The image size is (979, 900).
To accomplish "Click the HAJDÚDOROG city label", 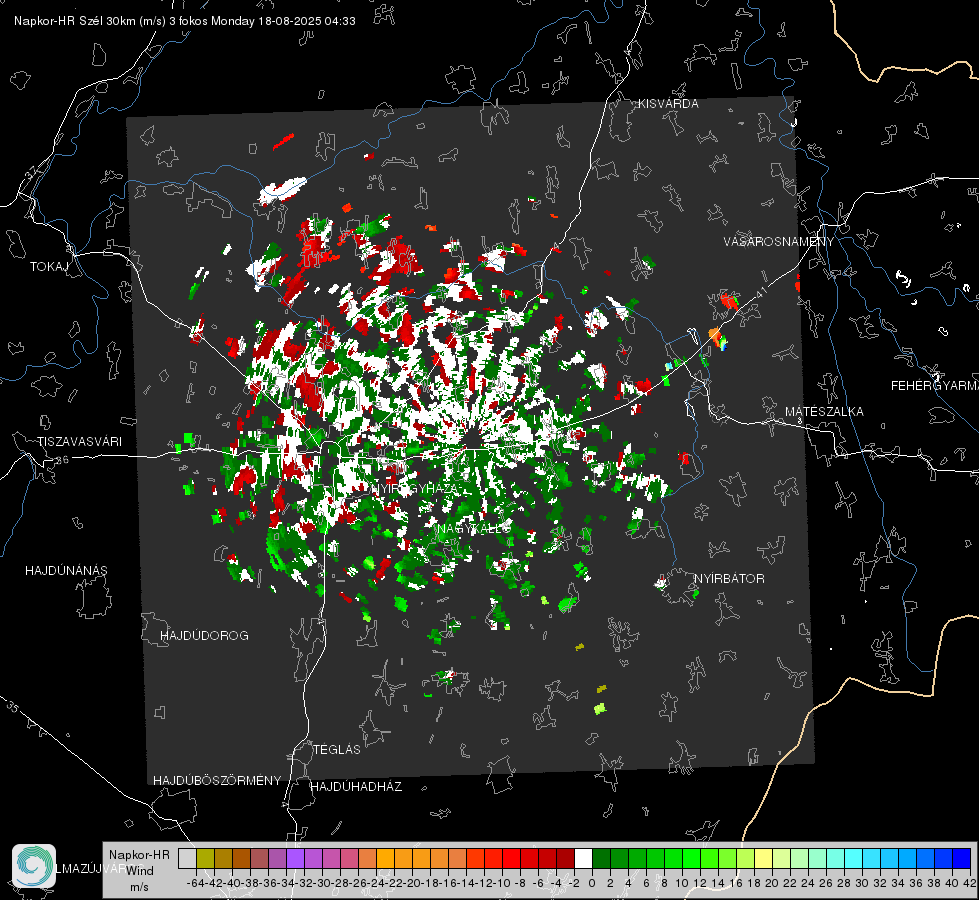I will tap(204, 635).
